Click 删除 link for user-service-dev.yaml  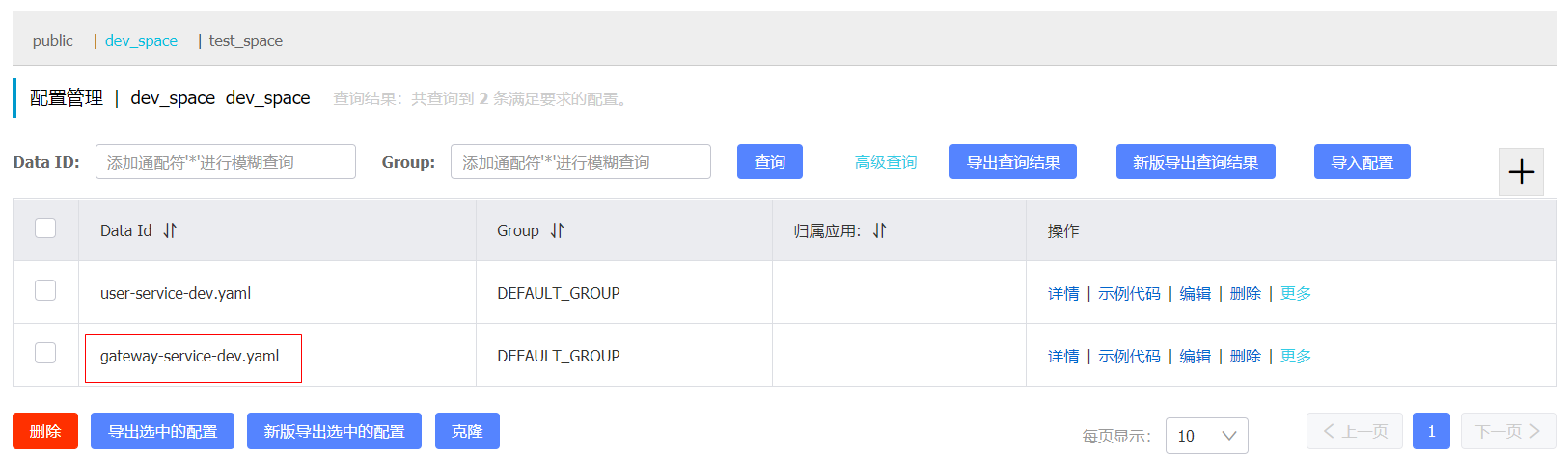(x=1246, y=293)
